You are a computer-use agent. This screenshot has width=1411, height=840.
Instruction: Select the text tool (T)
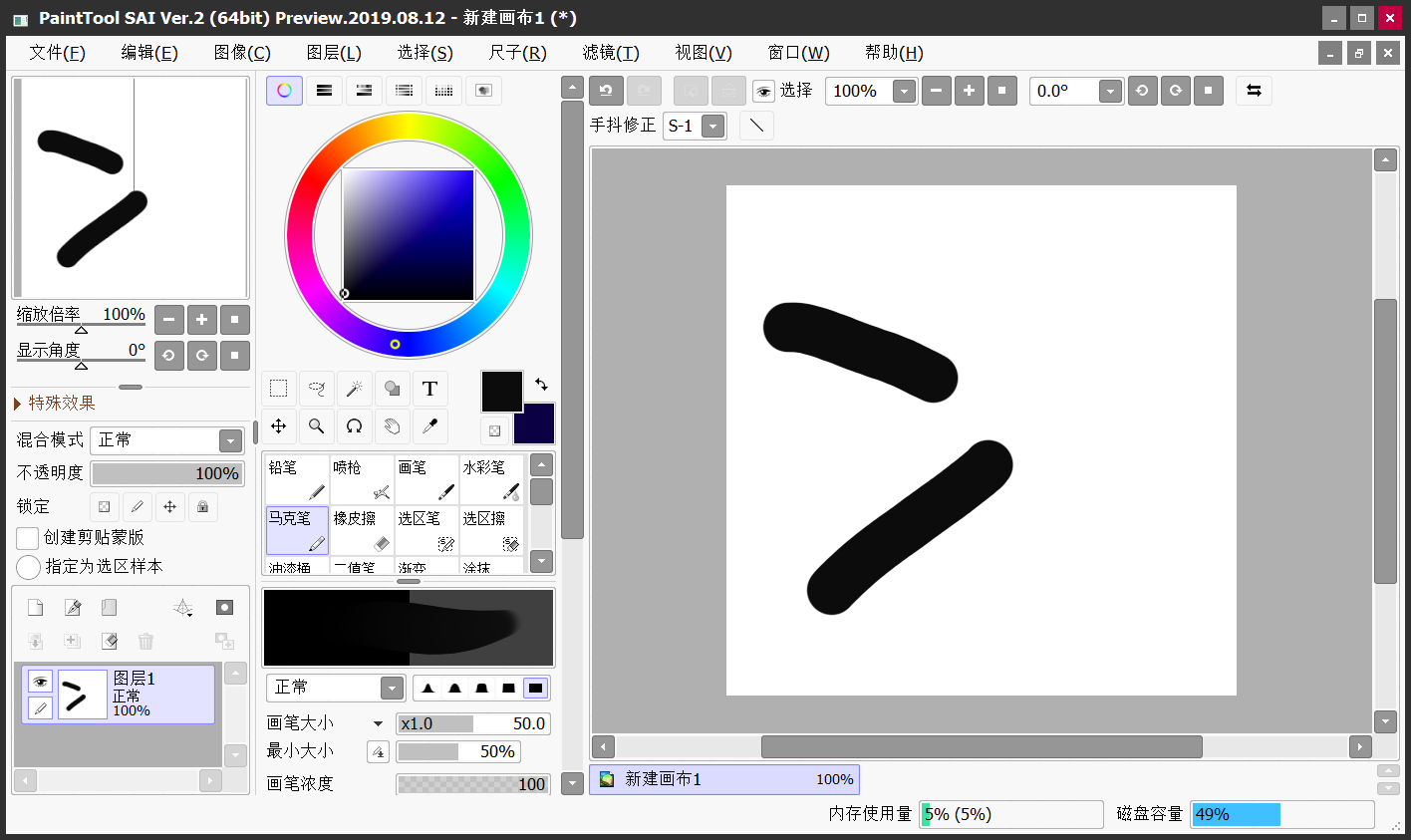click(x=429, y=389)
